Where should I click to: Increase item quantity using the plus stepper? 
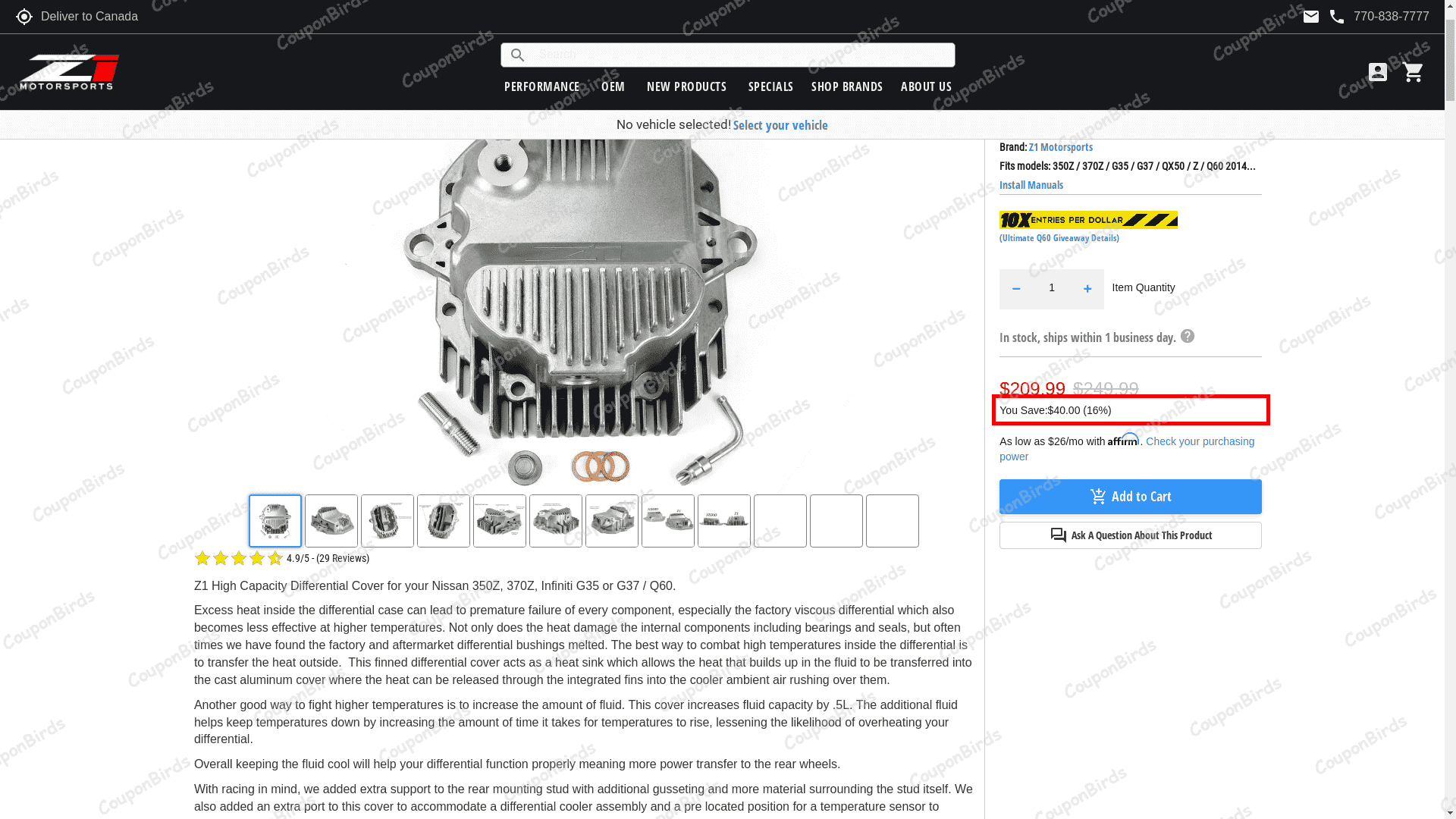pos(1087,288)
